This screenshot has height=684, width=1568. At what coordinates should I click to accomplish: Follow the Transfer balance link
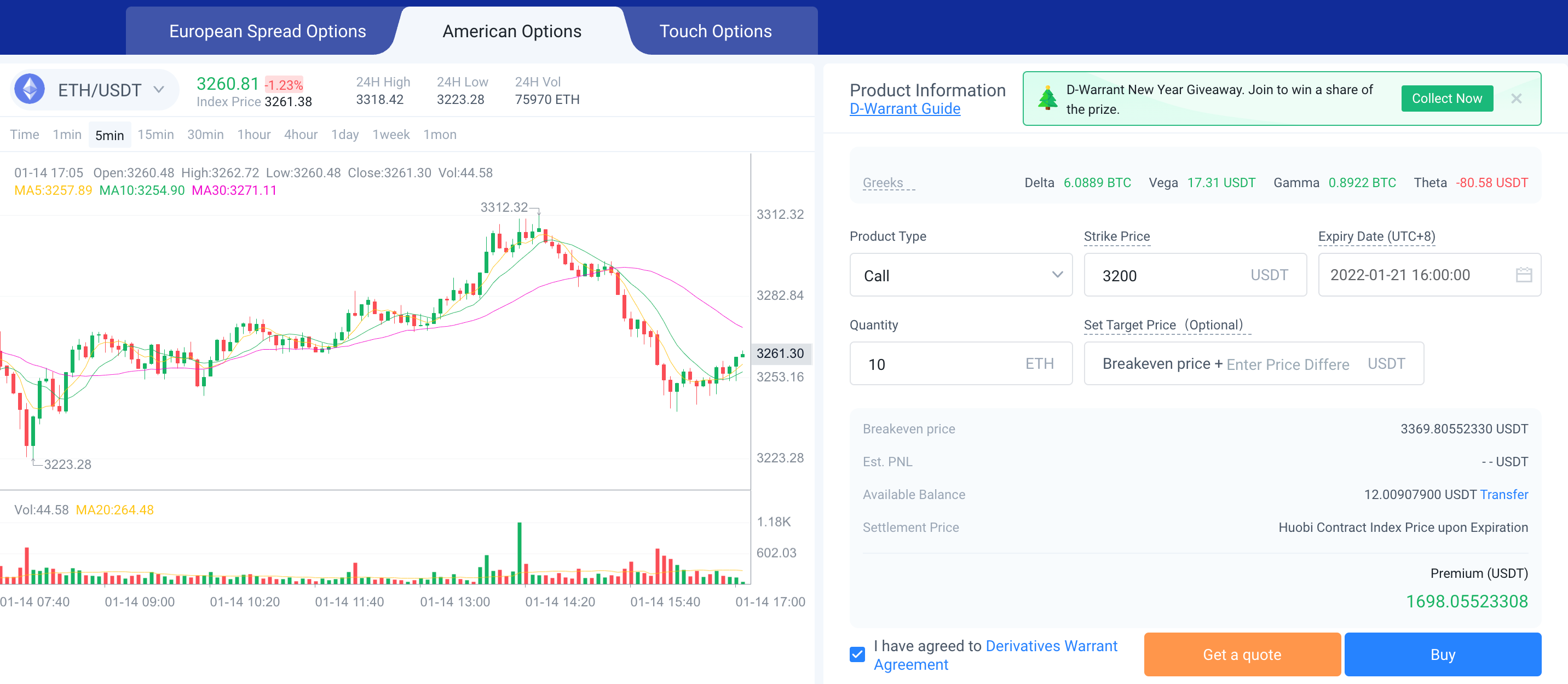(1503, 495)
